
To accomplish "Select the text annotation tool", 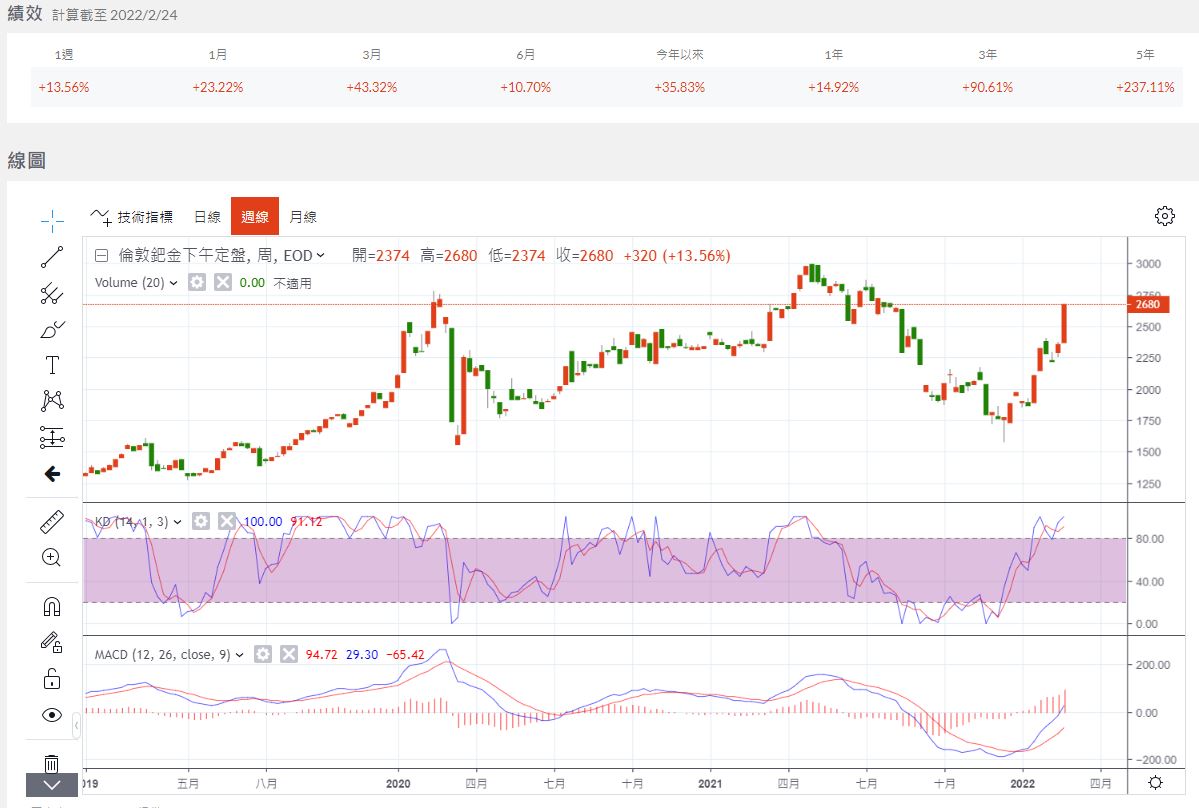I will (52, 365).
